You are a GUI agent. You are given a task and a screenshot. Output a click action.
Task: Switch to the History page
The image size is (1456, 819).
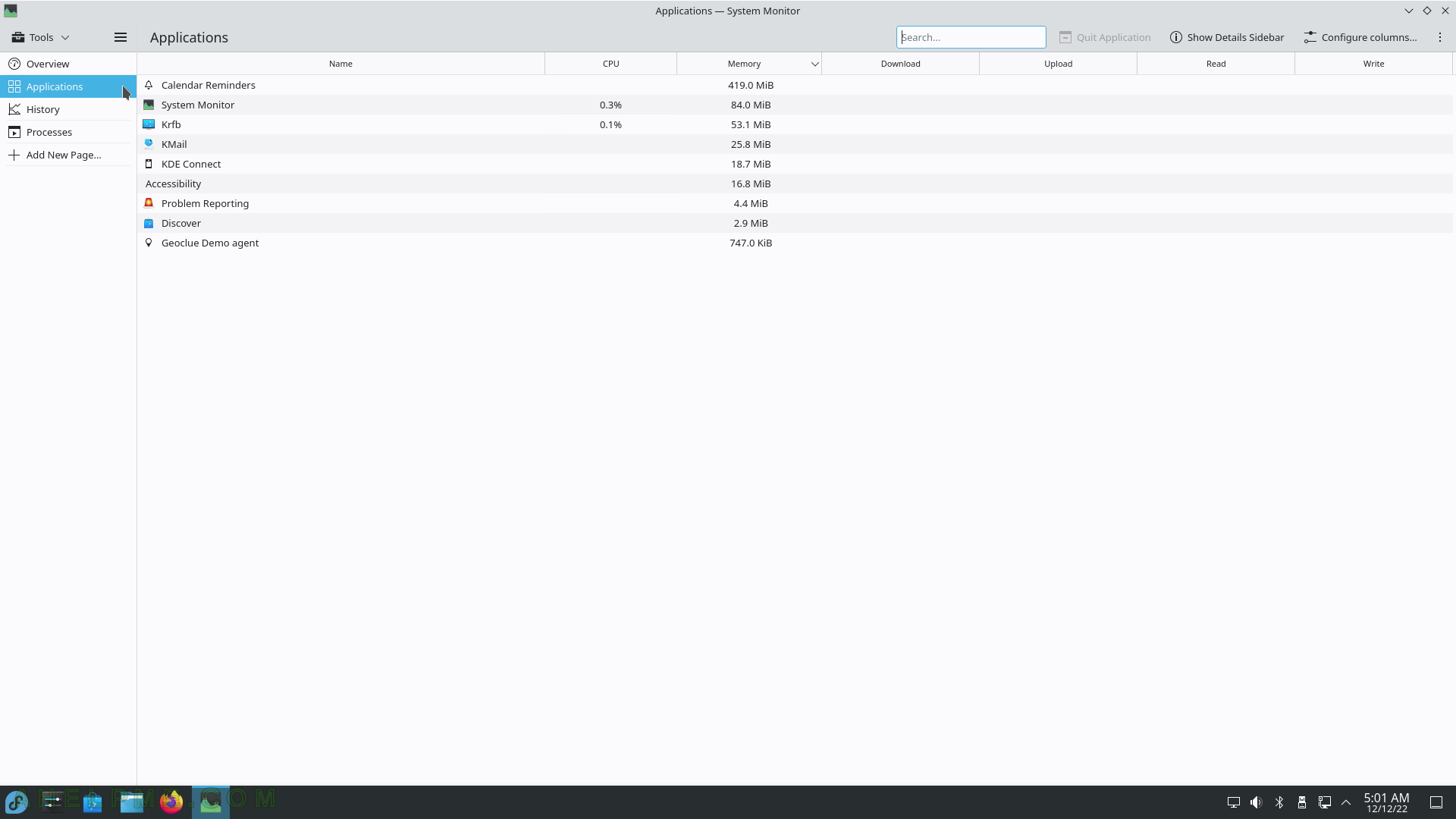tap(68, 109)
